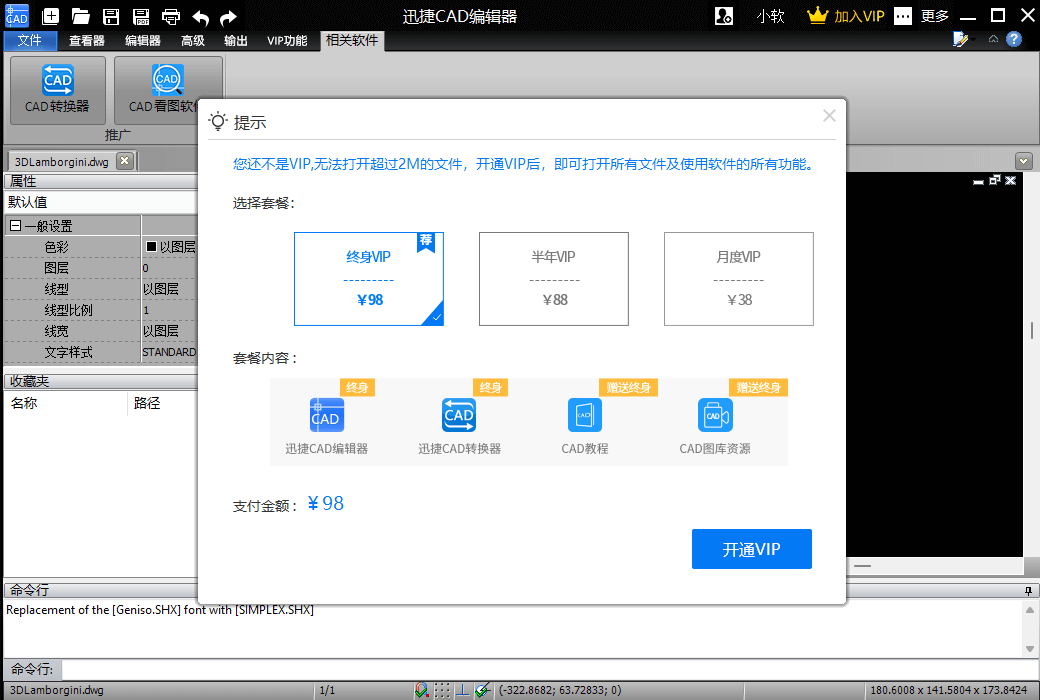Open the 文件 menu
This screenshot has width=1040, height=700.
coord(30,40)
